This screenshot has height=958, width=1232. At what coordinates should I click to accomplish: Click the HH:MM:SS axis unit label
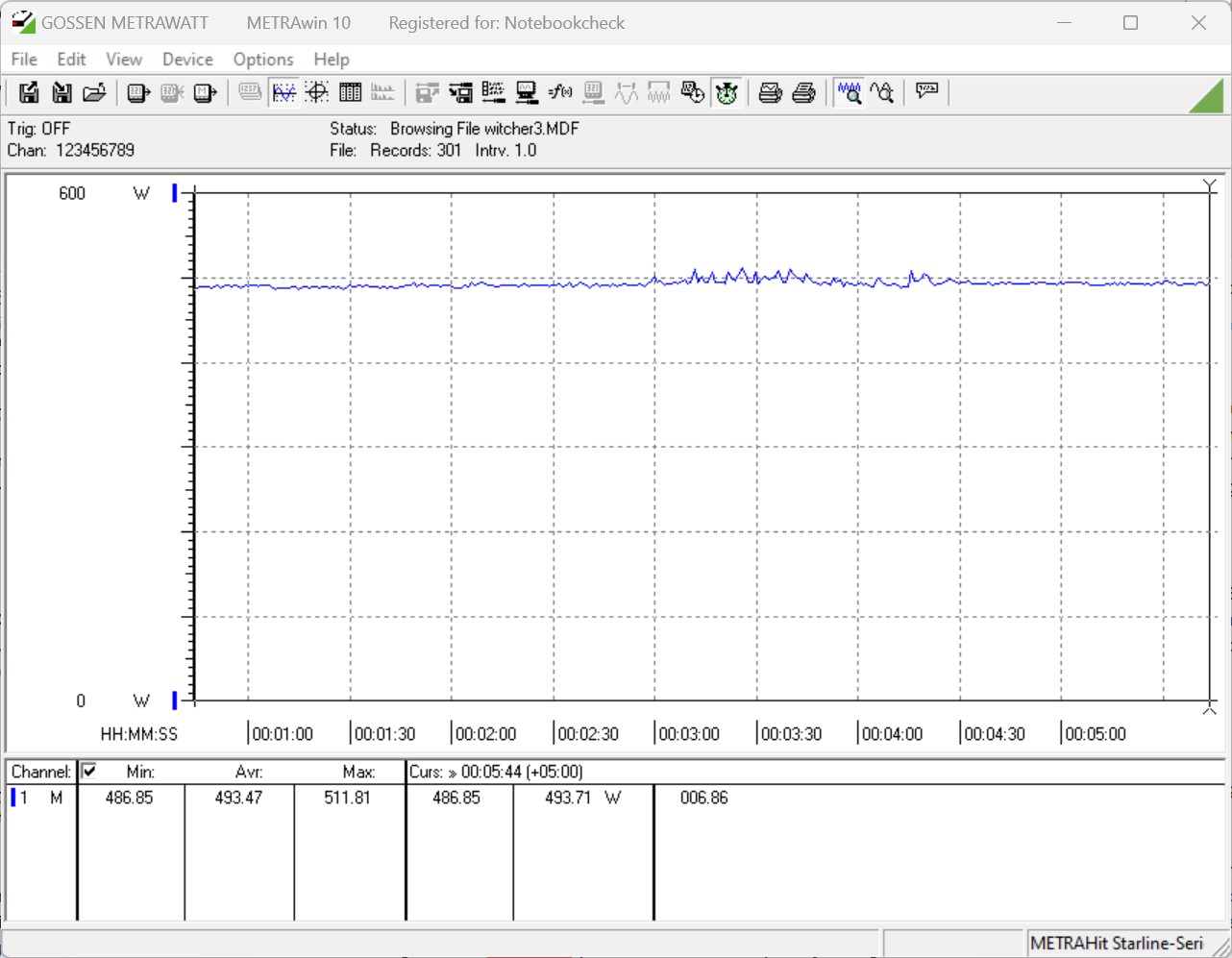tap(139, 734)
